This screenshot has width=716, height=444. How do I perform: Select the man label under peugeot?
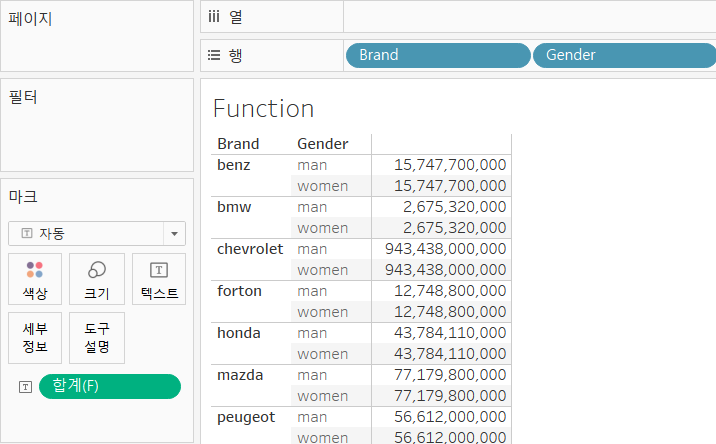[x=312, y=417]
